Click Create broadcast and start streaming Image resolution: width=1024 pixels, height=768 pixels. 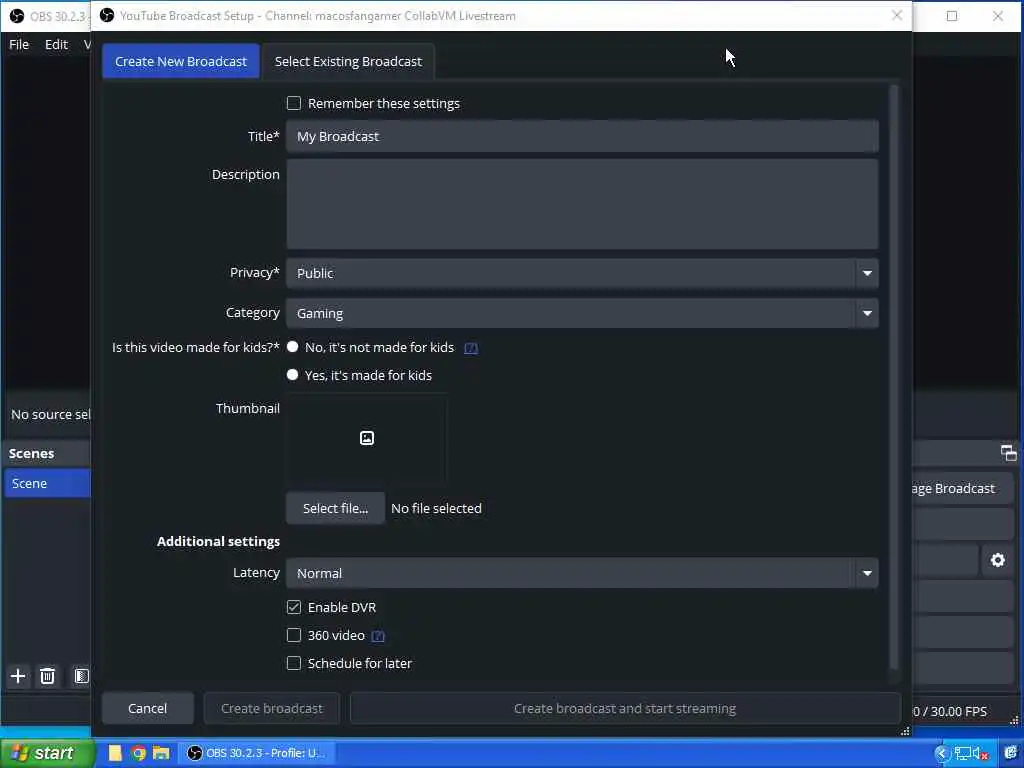(625, 709)
